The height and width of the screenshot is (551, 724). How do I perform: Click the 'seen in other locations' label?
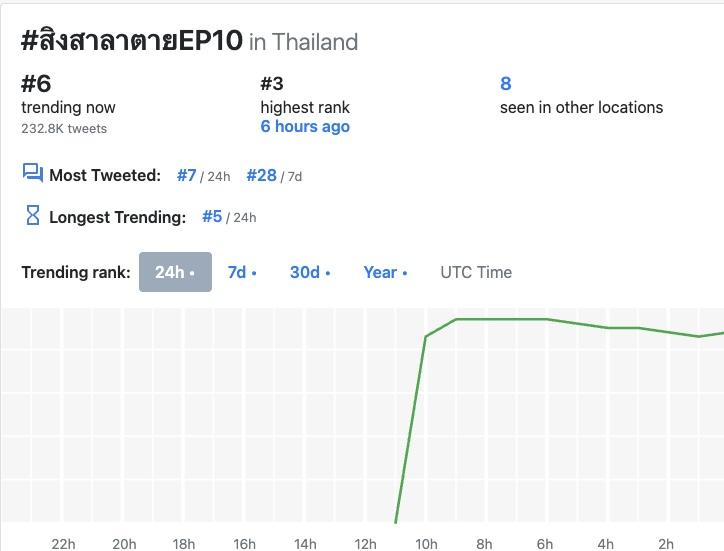tap(581, 107)
